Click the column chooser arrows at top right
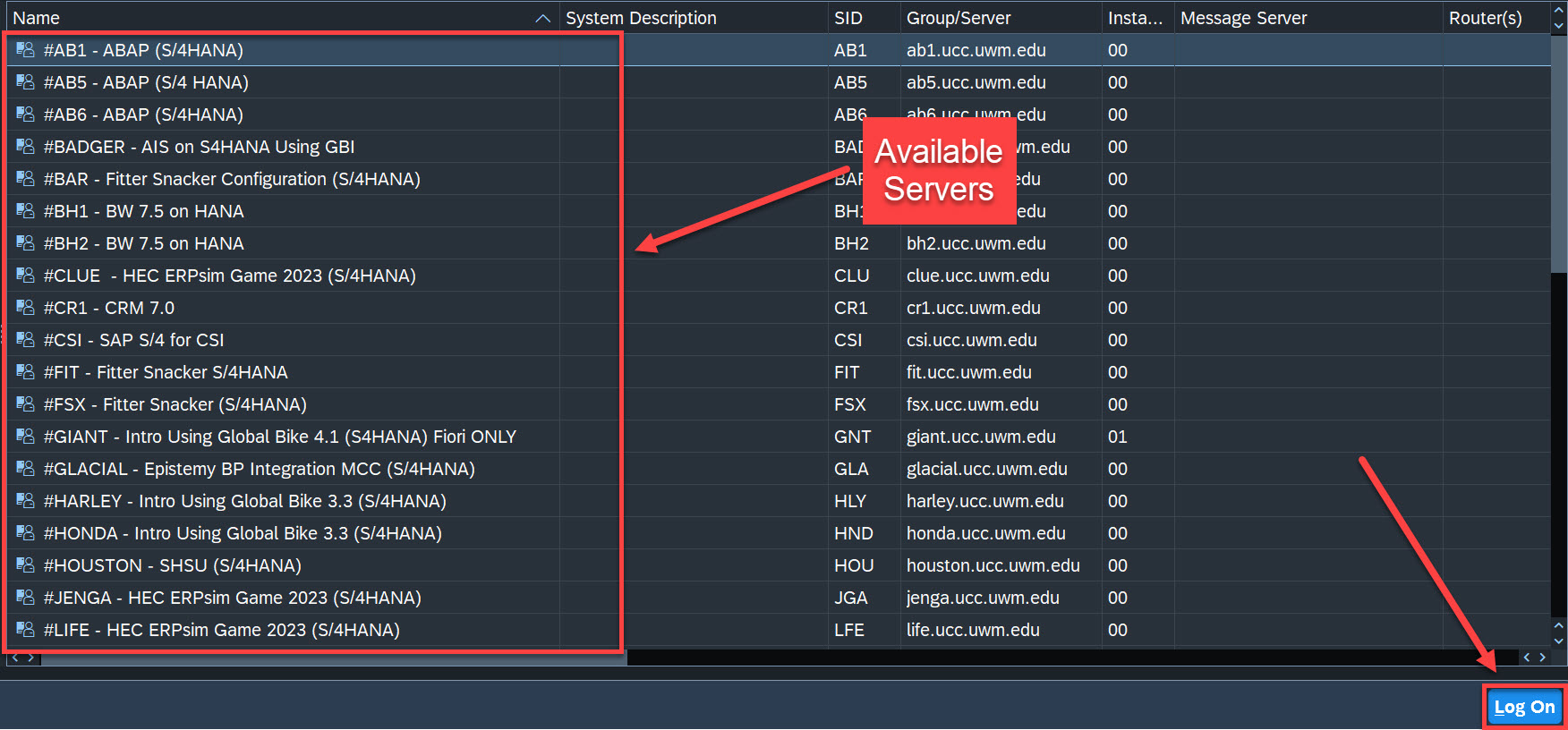This screenshot has height=730, width=1568. point(1559,18)
